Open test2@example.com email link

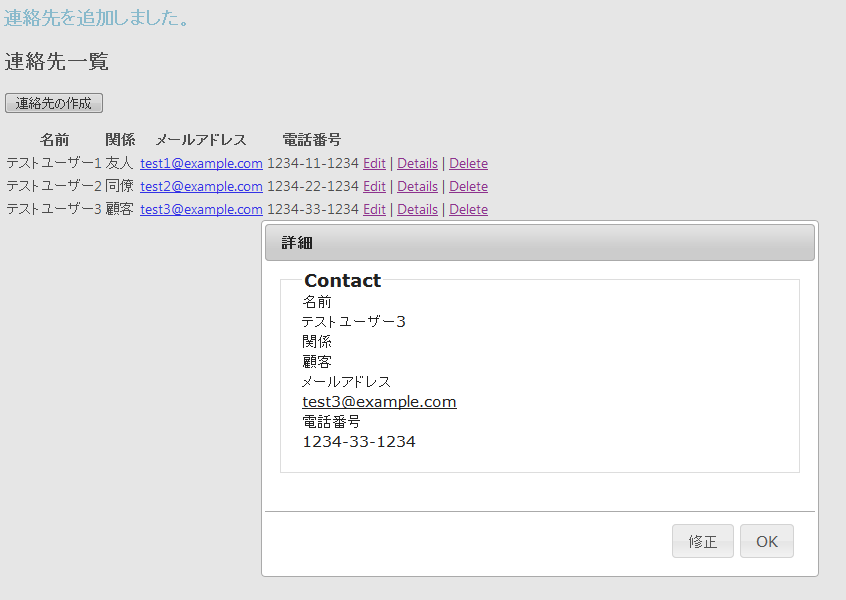click(x=201, y=187)
